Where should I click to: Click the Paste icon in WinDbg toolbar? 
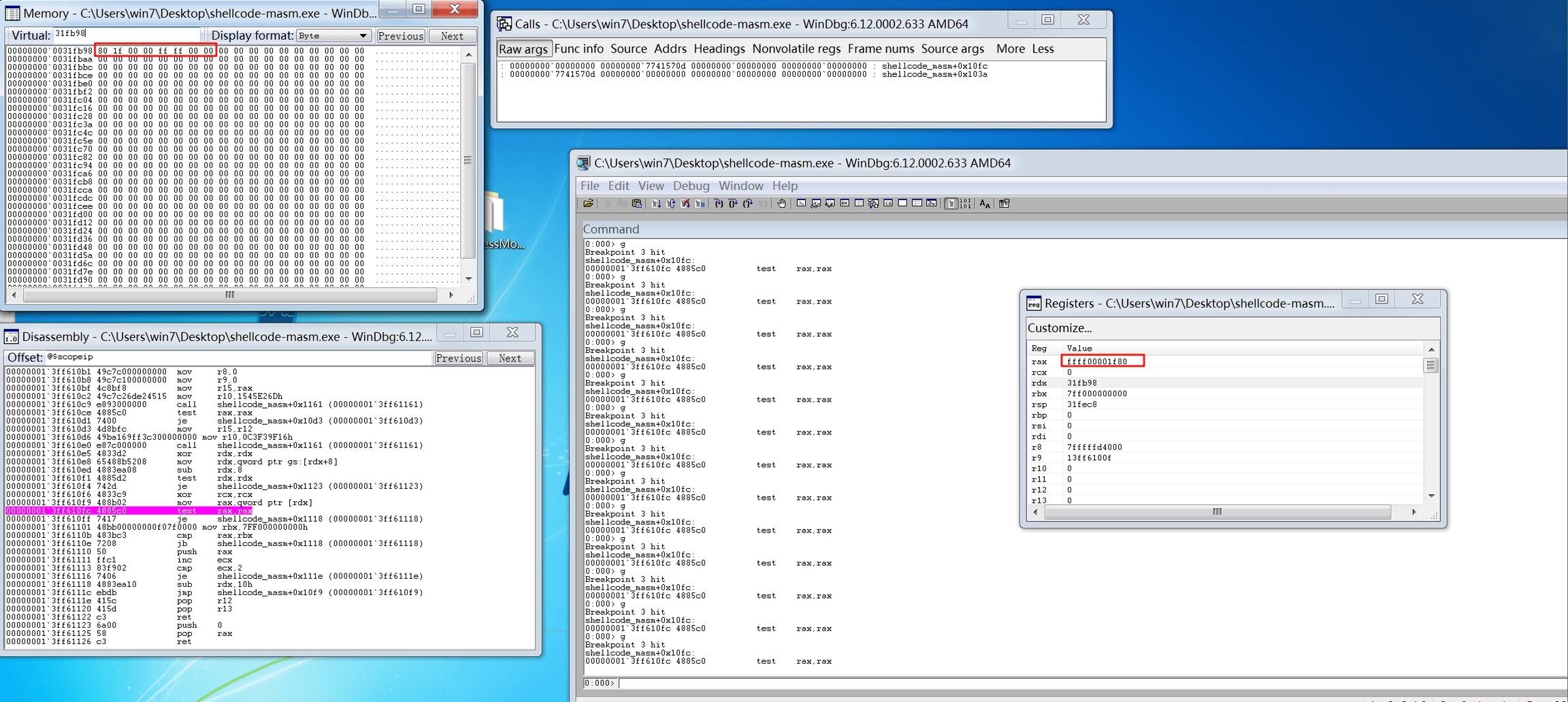(636, 204)
